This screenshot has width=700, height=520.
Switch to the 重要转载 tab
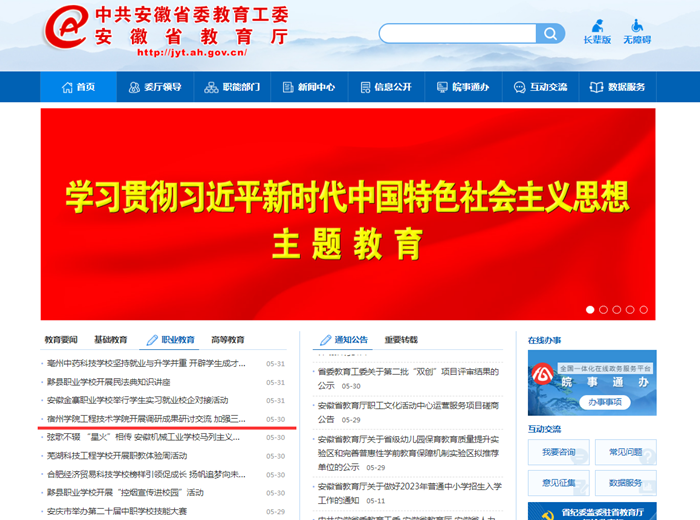pos(401,340)
